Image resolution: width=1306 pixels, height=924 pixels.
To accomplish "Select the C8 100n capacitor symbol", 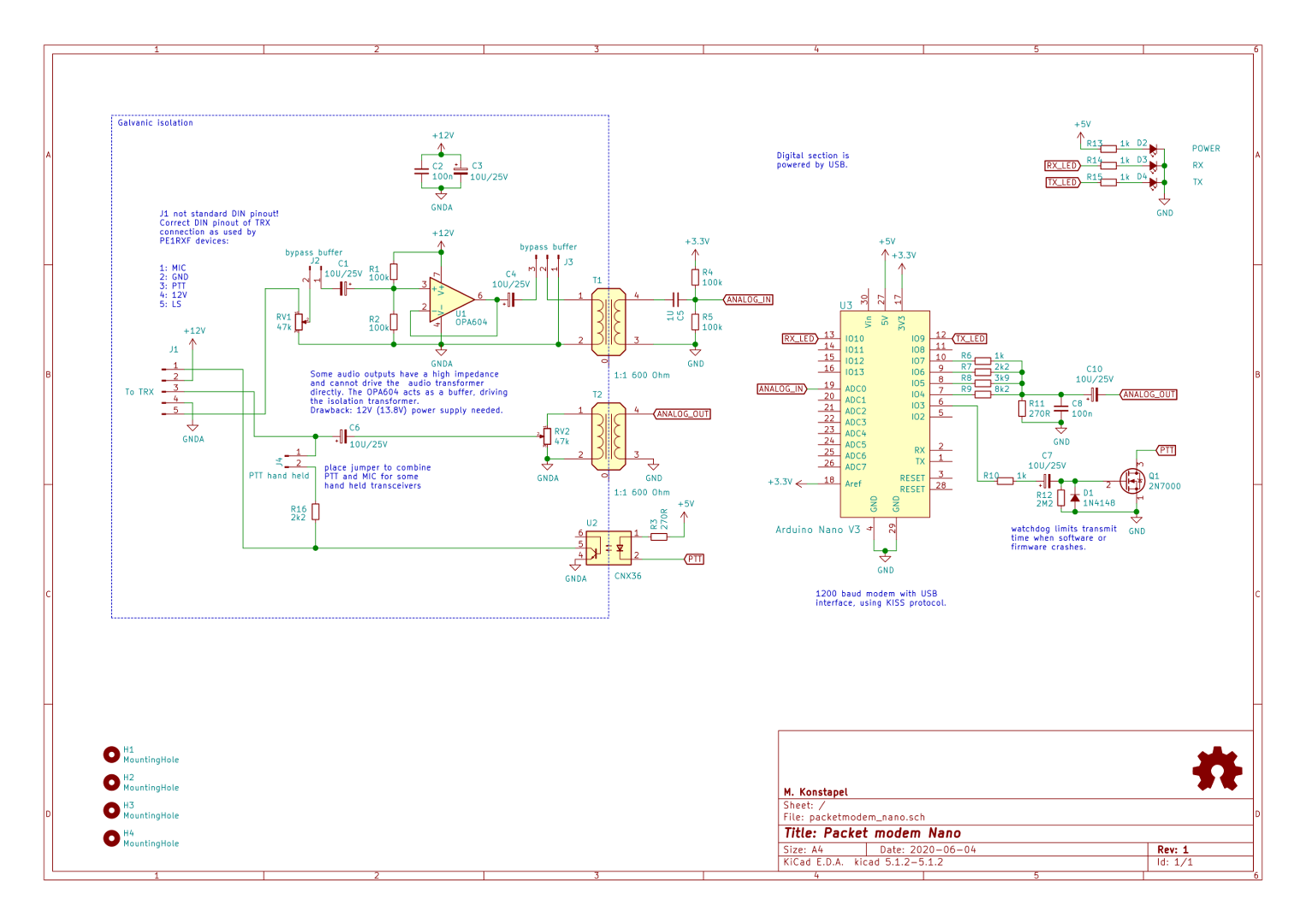I will (1061, 409).
